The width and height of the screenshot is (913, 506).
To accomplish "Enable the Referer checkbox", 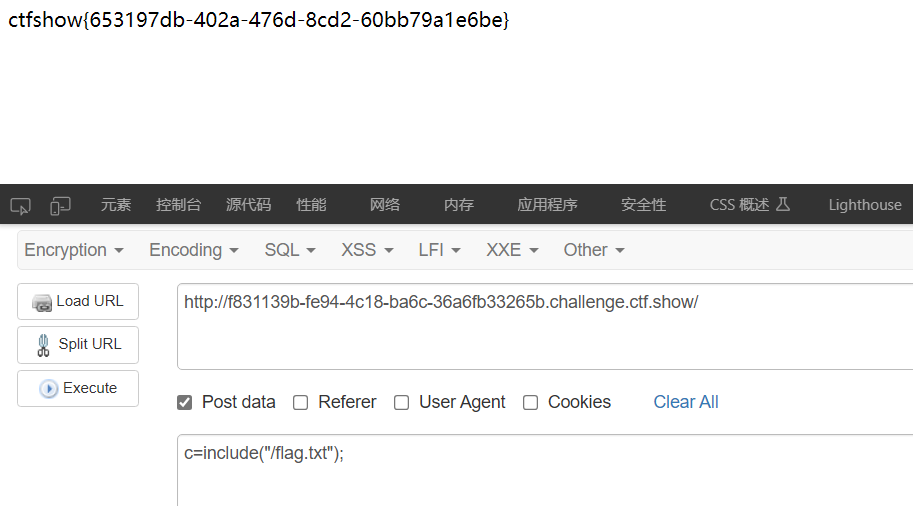I will click(300, 402).
